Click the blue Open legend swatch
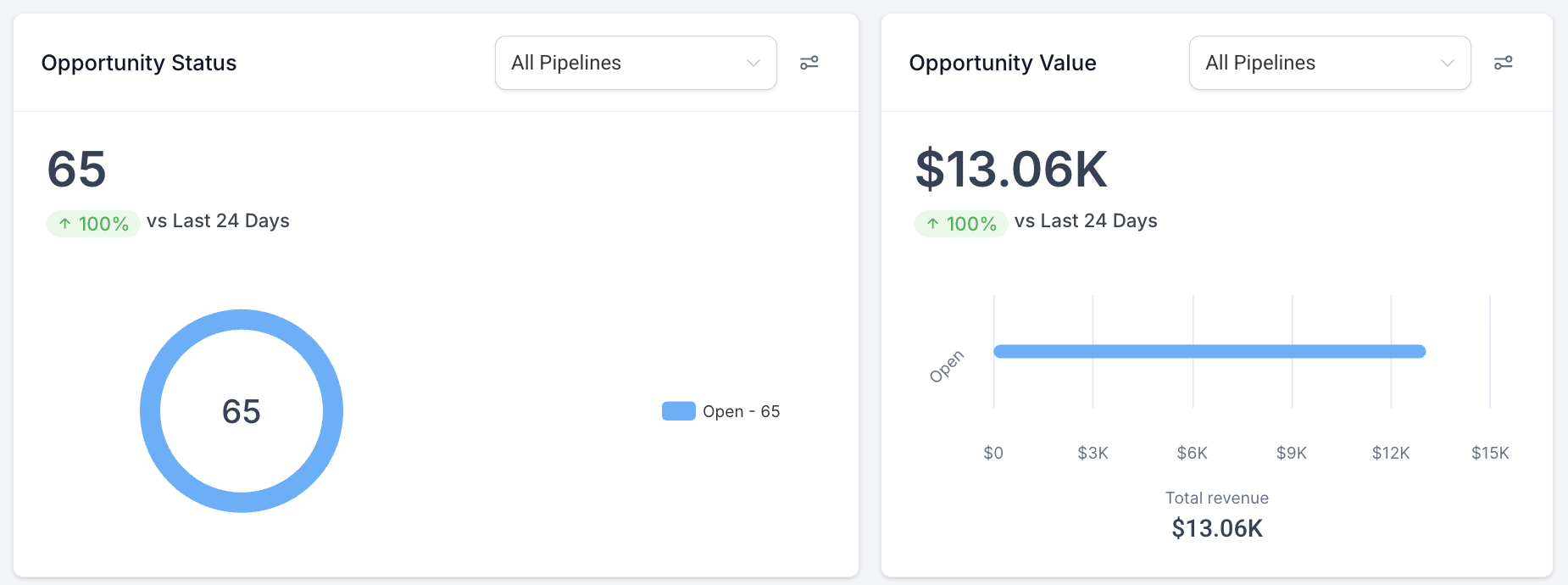This screenshot has height=585, width=1568. pyautogui.click(x=677, y=410)
